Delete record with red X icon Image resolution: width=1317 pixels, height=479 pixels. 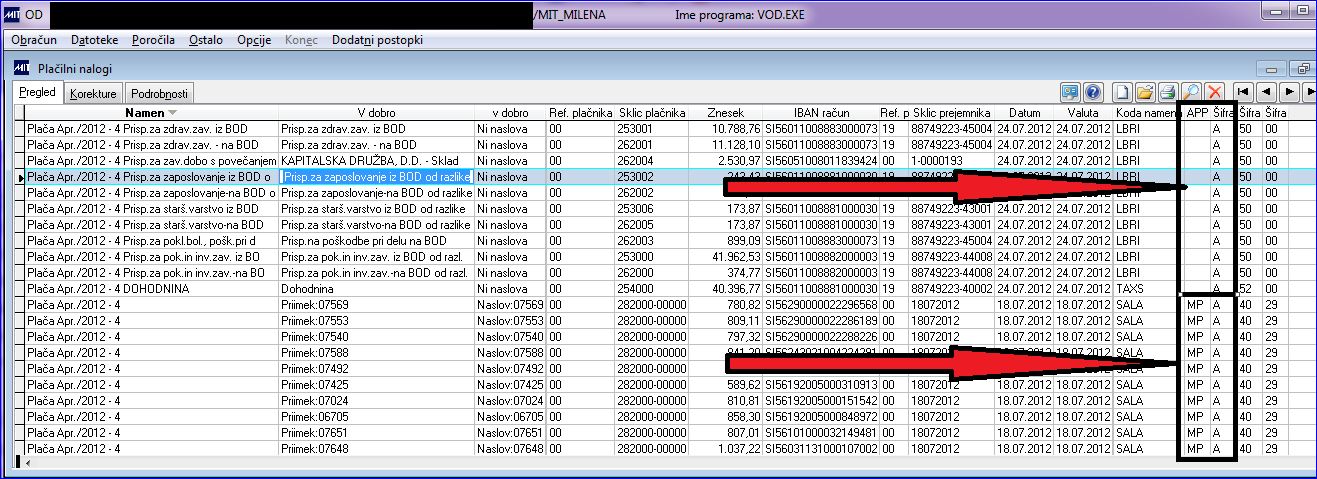pyautogui.click(x=1214, y=92)
